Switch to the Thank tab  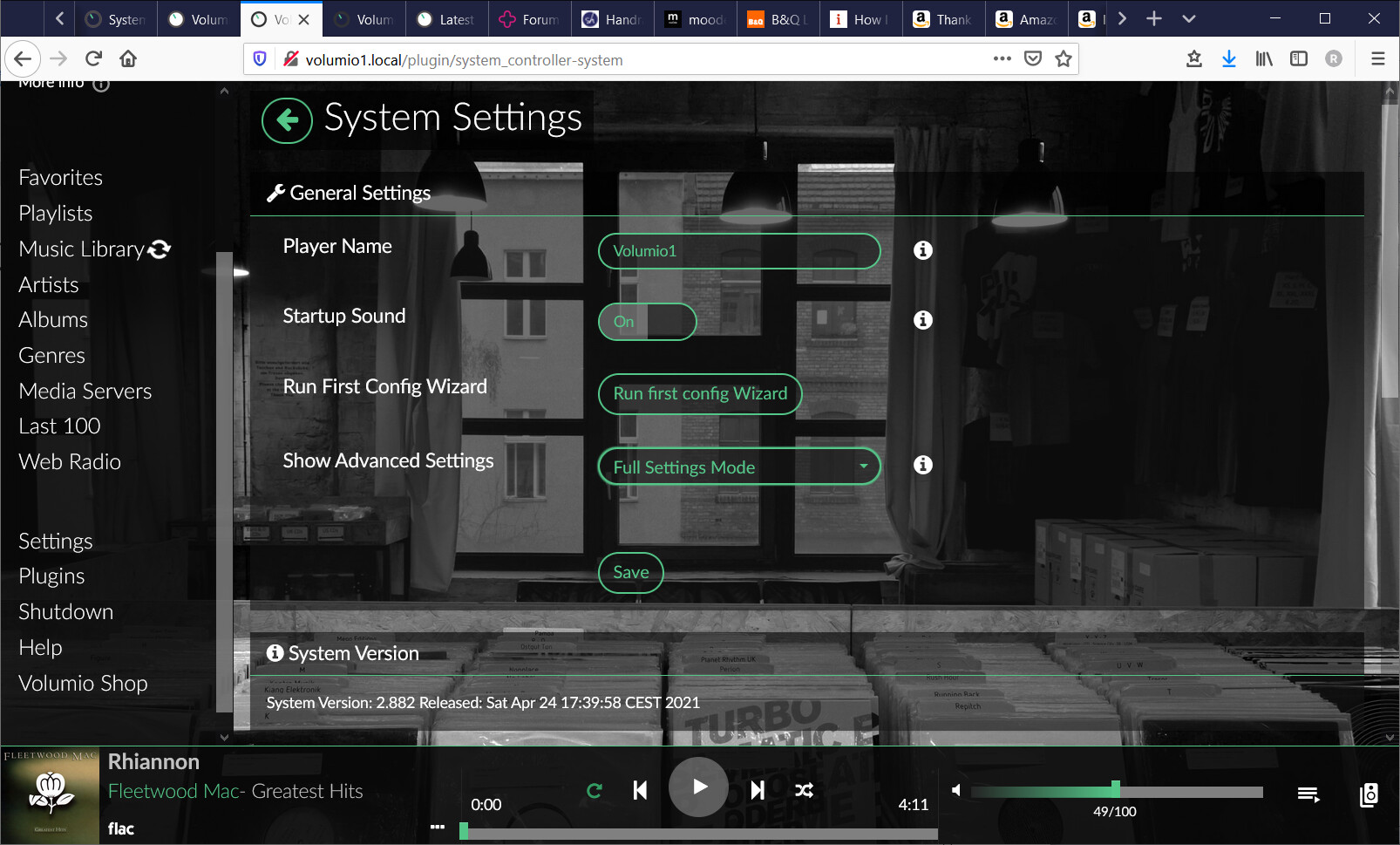pyautogui.click(x=943, y=19)
